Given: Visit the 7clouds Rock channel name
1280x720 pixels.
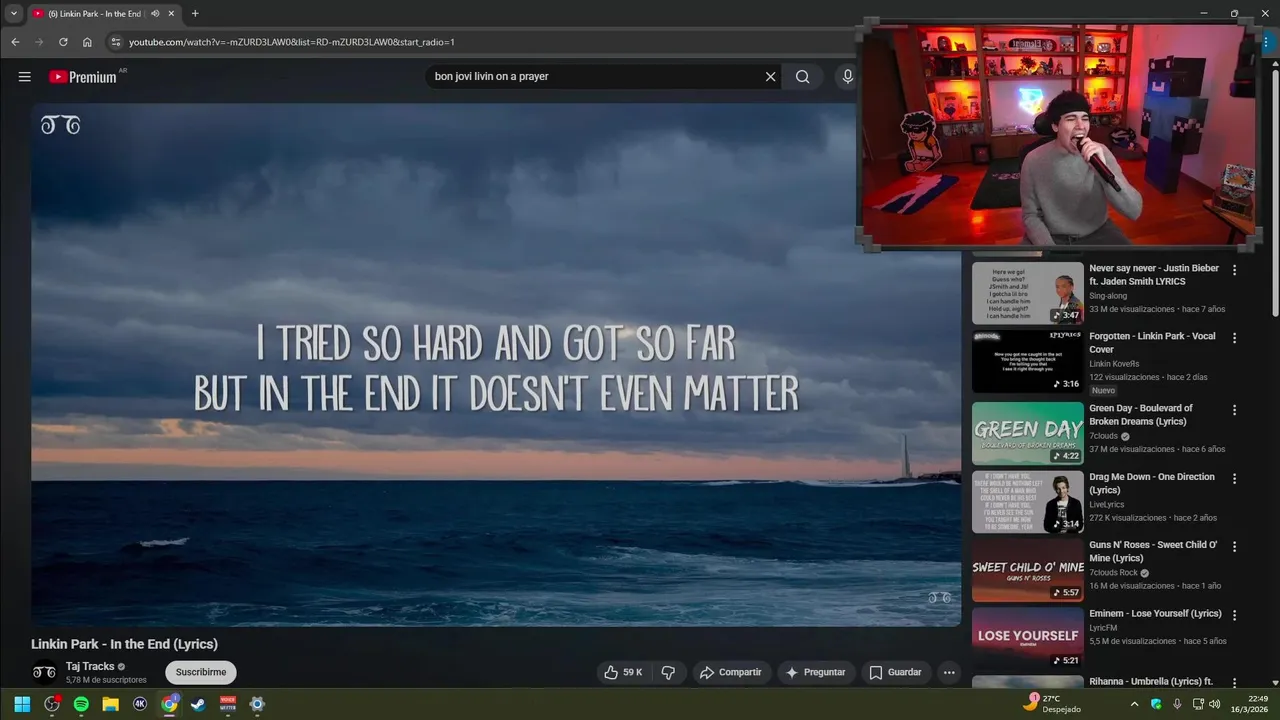Looking at the screenshot, I should click(x=1113, y=573).
